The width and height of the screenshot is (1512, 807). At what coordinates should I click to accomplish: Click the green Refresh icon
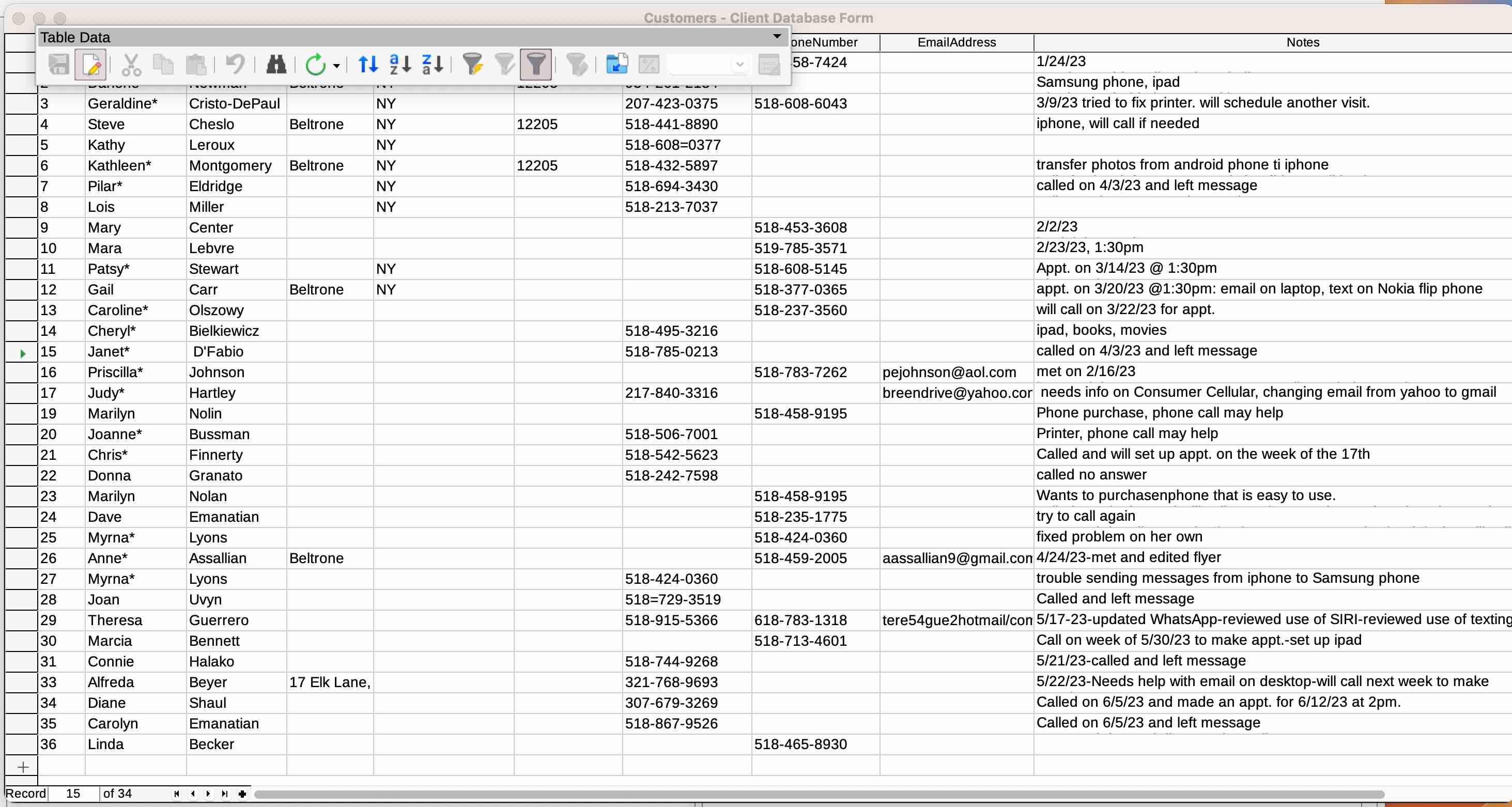pos(316,64)
